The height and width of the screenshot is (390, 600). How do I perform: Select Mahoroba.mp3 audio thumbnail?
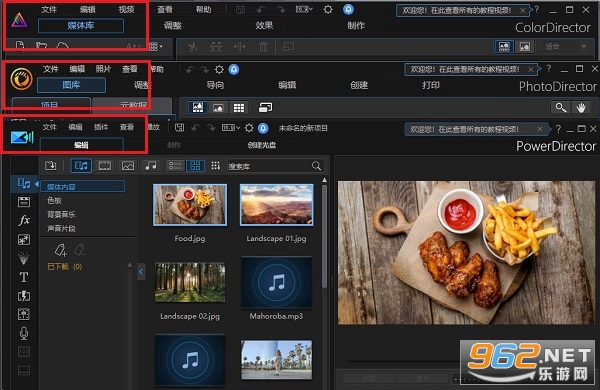[276, 282]
